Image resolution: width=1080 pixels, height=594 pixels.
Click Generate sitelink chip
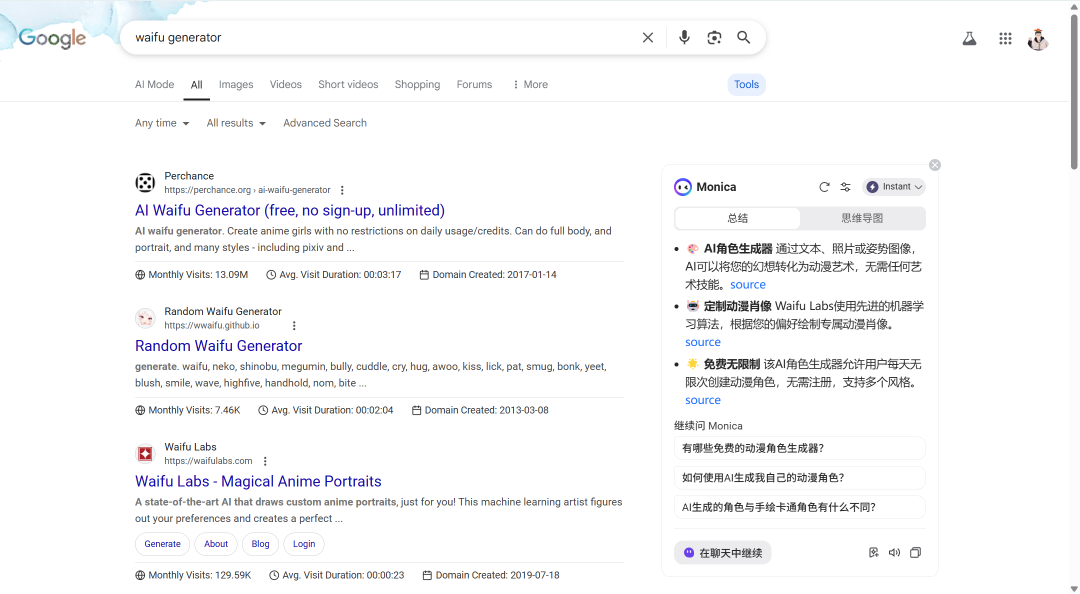pyautogui.click(x=163, y=544)
